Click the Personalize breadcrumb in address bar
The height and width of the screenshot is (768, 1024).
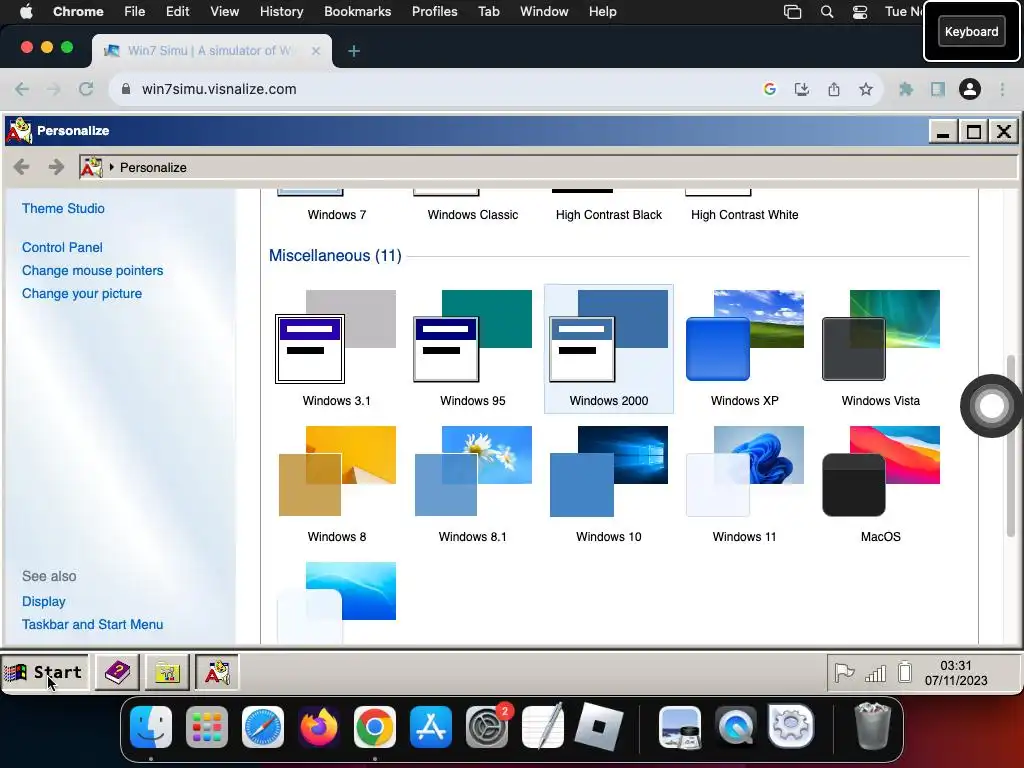pyautogui.click(x=153, y=168)
